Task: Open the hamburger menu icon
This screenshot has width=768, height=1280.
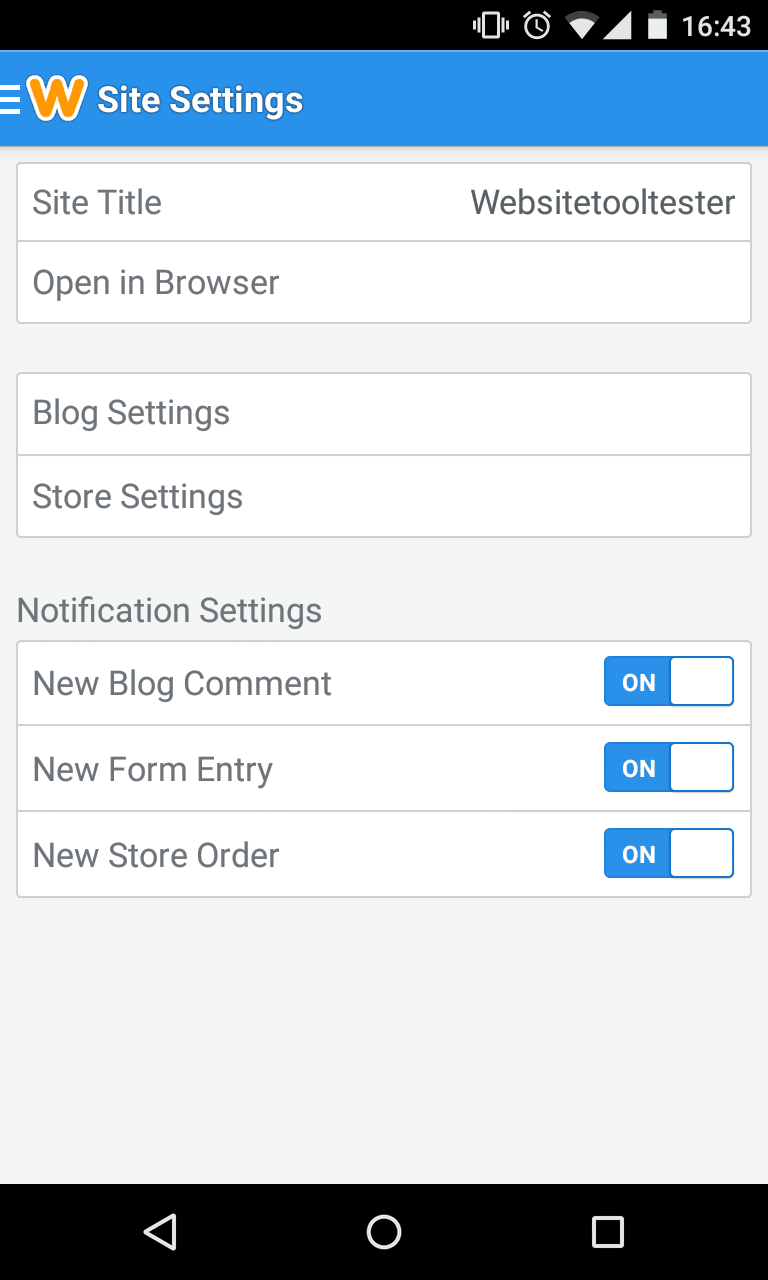Action: pos(10,99)
